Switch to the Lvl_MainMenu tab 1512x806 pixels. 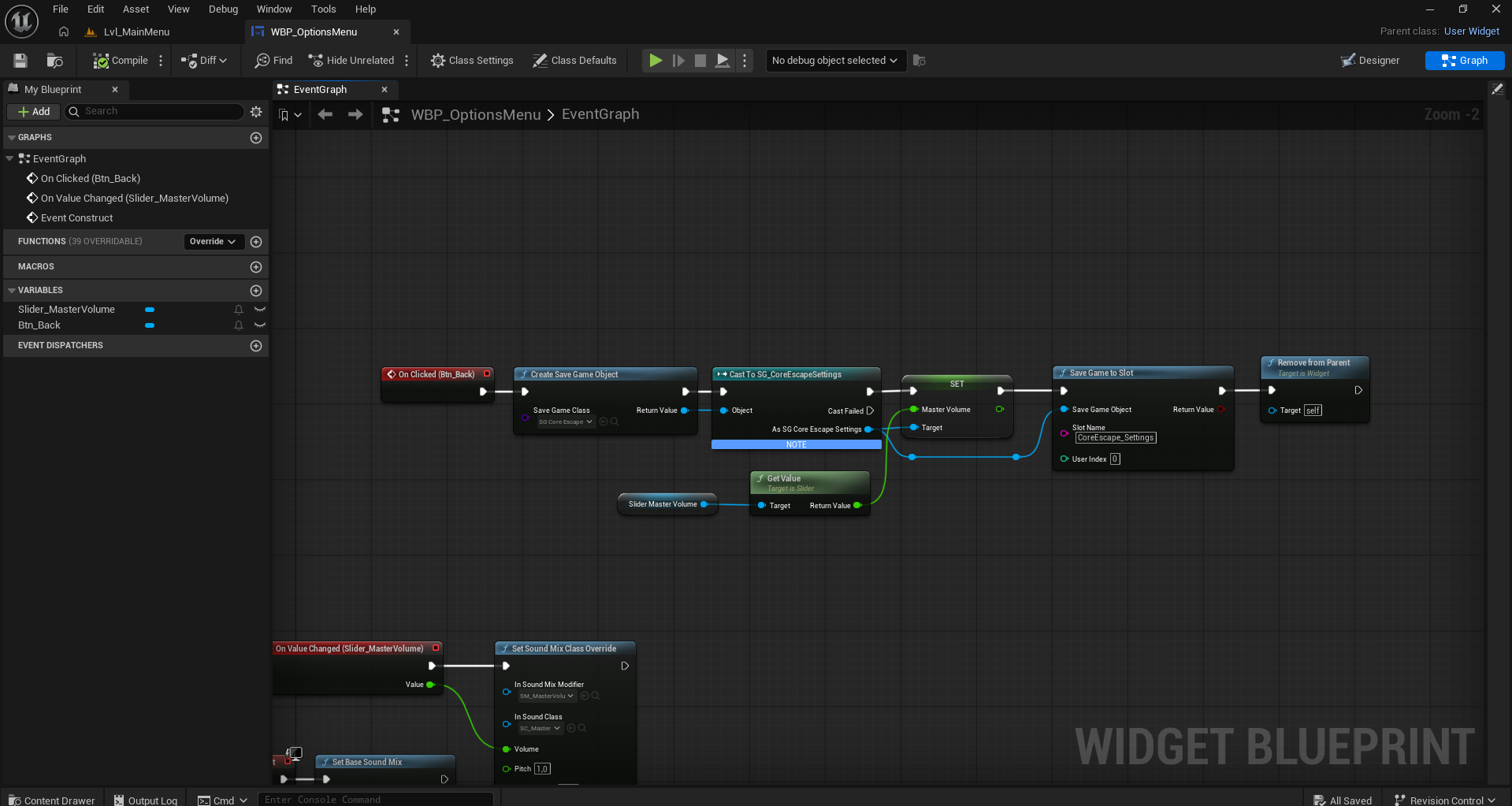click(x=136, y=32)
